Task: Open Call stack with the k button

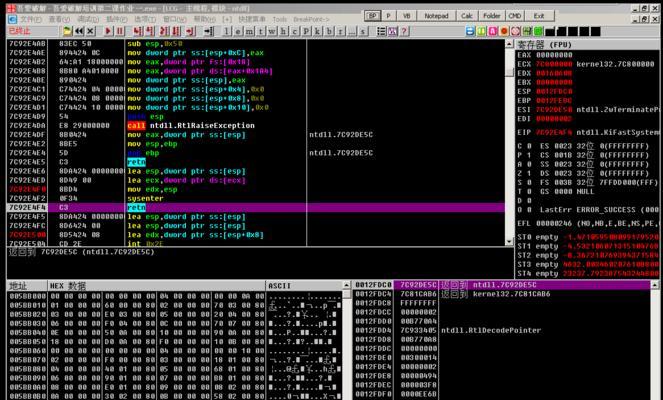Action: pyautogui.click(x=318, y=31)
